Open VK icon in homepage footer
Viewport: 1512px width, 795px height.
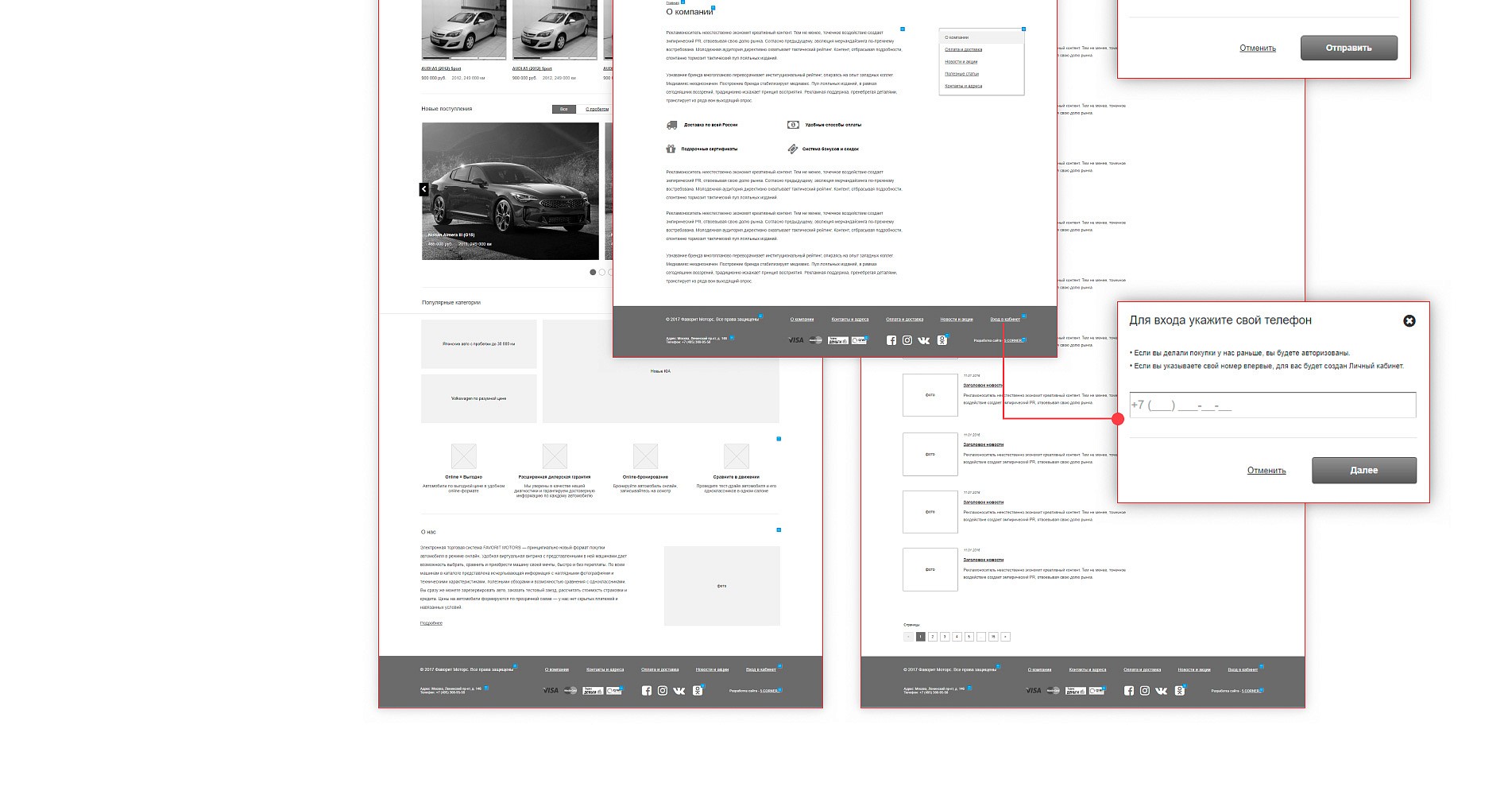click(x=679, y=691)
